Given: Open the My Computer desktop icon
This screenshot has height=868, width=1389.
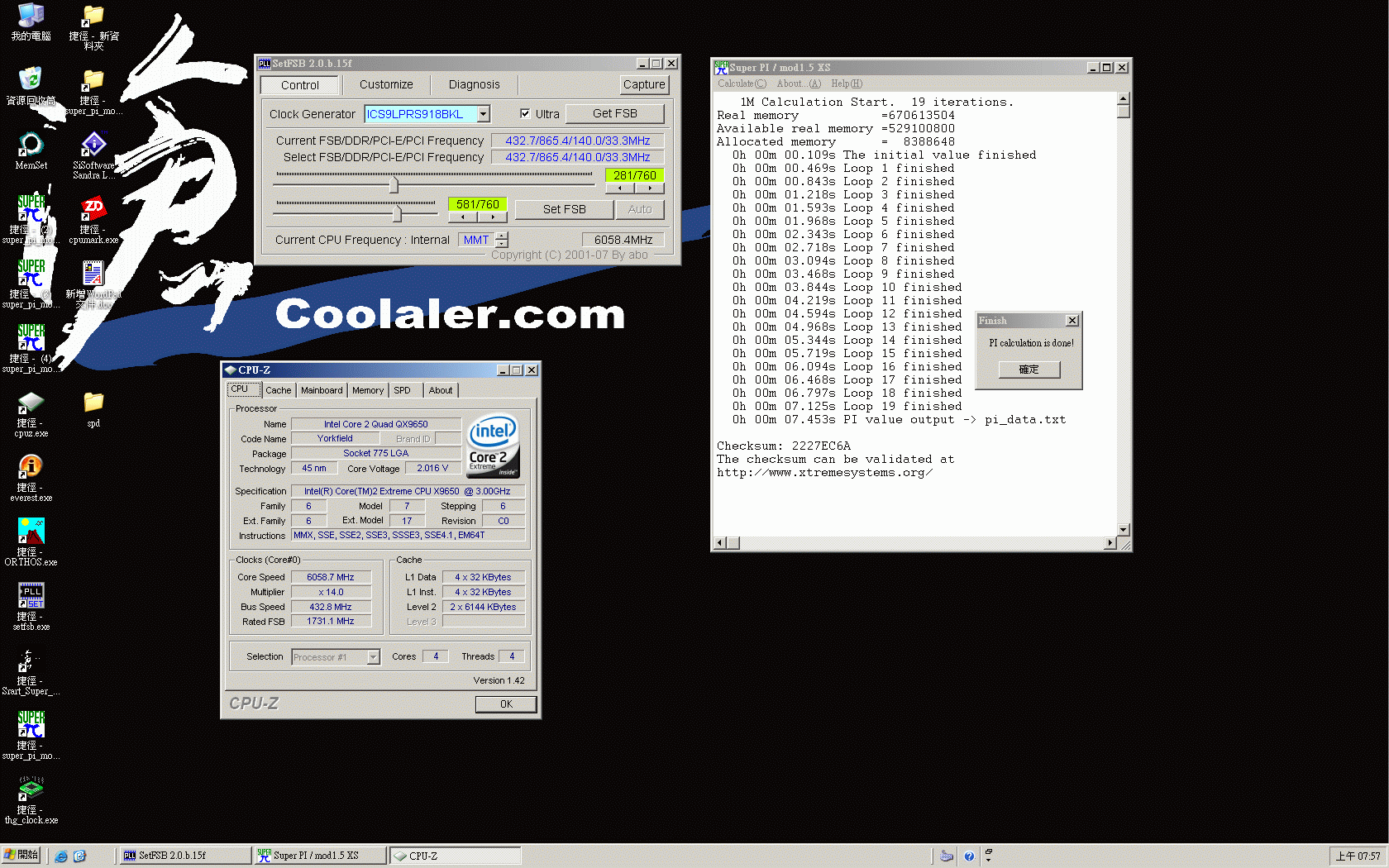Looking at the screenshot, I should pyautogui.click(x=31, y=21).
